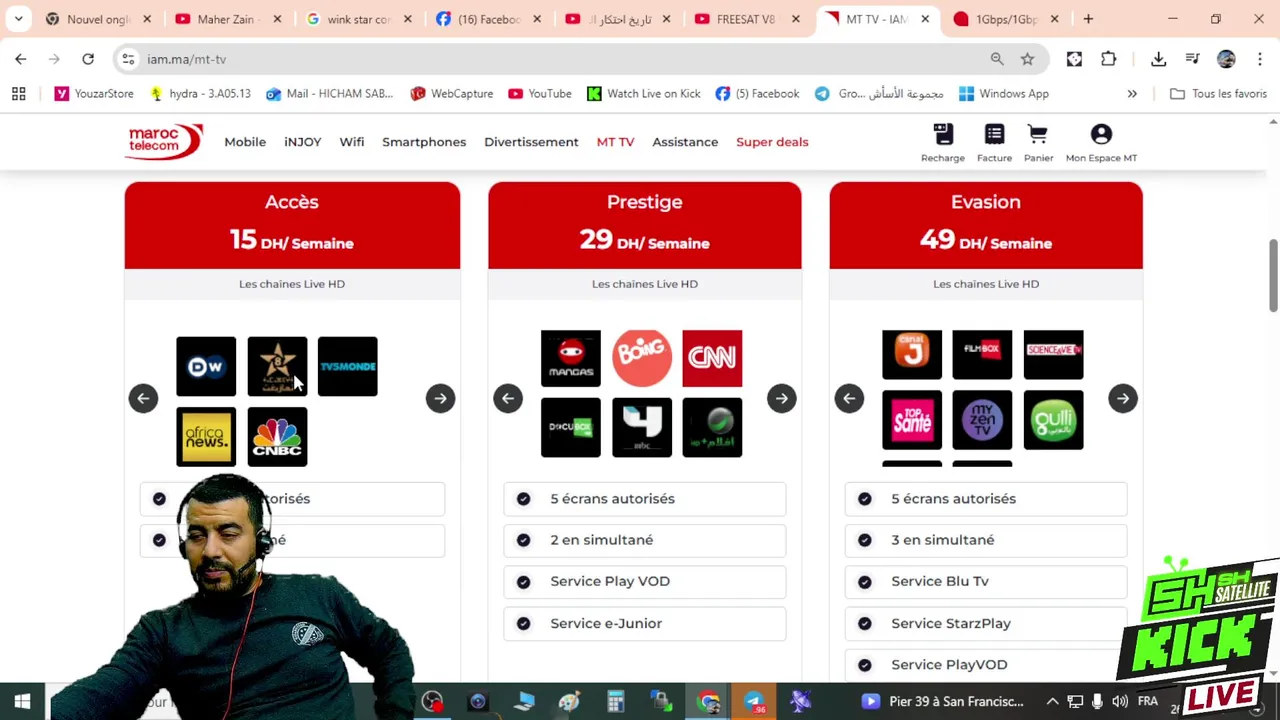Click the Africanews channel logo
The width and height of the screenshot is (1280, 720).
(x=206, y=437)
